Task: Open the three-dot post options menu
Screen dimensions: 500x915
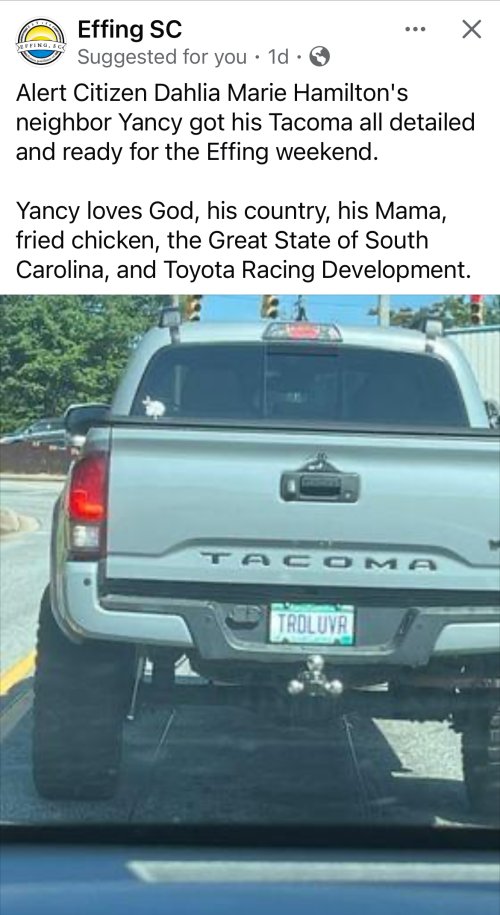Action: point(415,29)
